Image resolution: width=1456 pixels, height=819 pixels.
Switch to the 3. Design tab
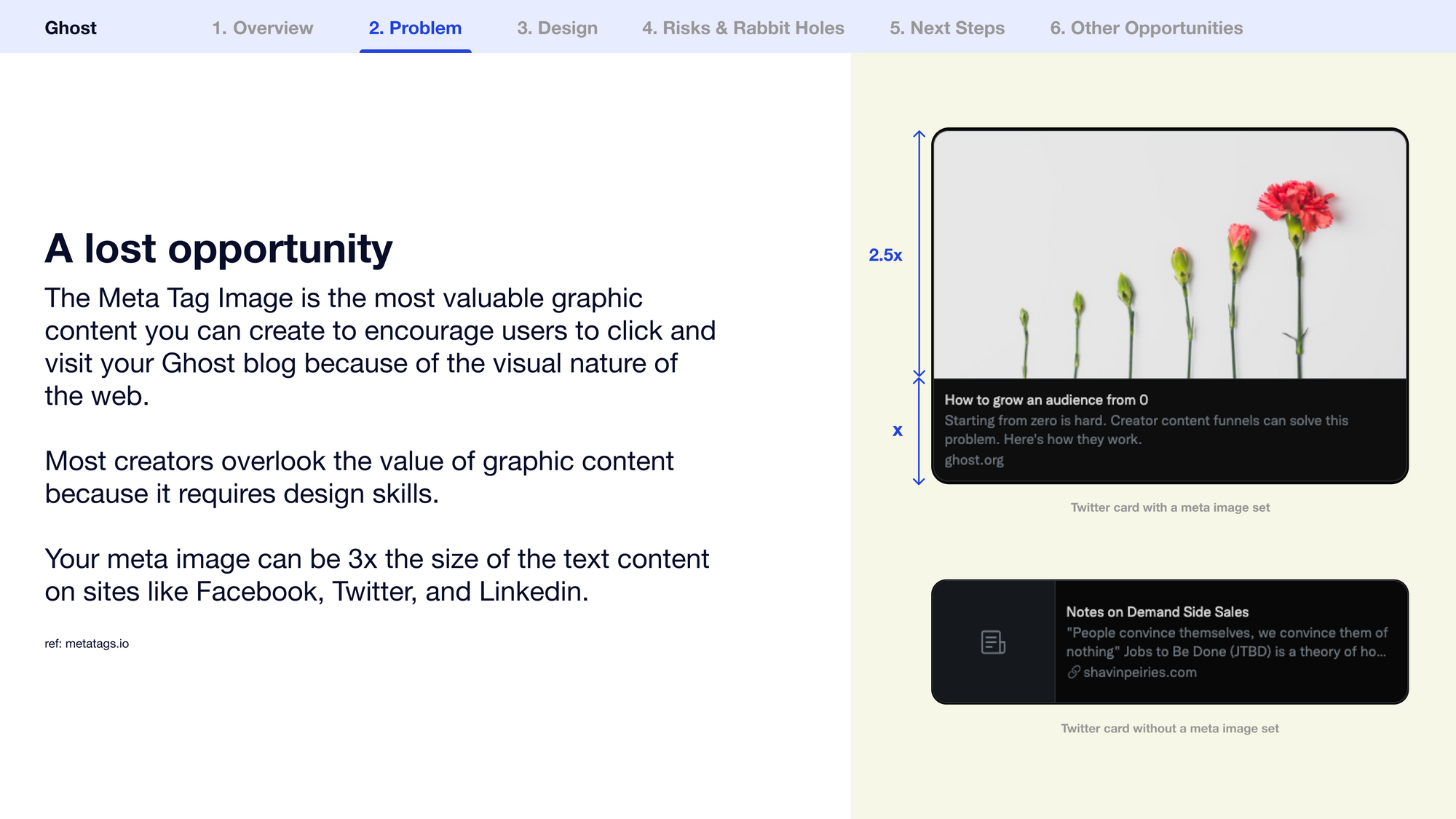pos(558,28)
